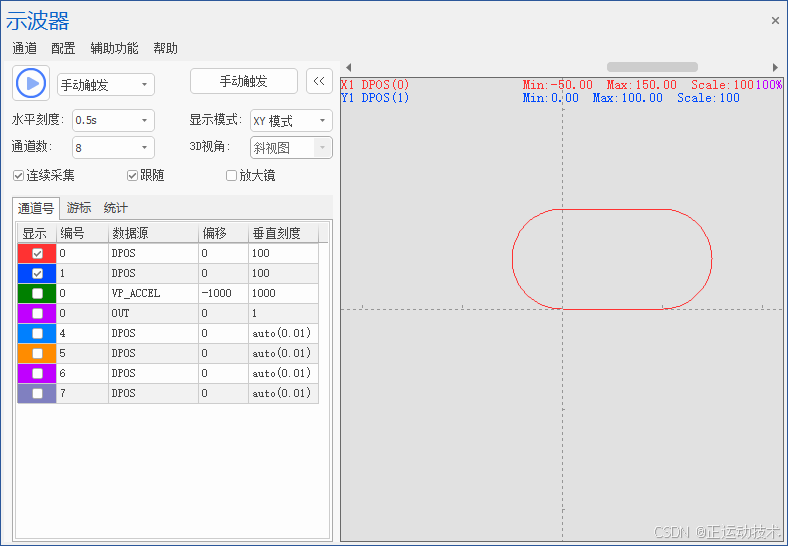Viewport: 788px width, 546px height.
Task: Click the 显示 column header
Action: tap(37, 233)
